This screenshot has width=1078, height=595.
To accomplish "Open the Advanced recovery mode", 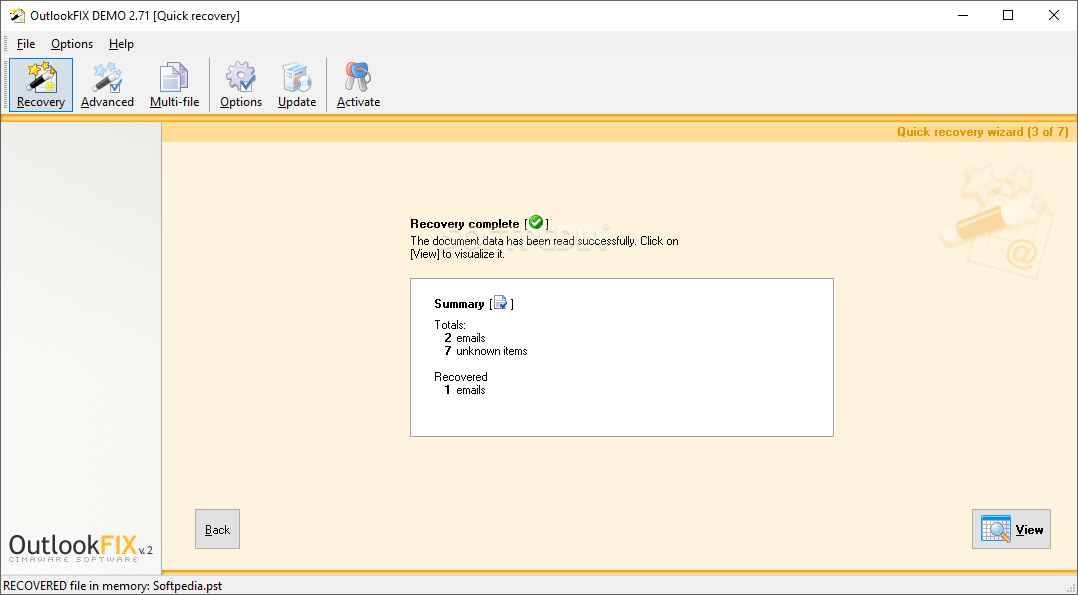I will [x=107, y=85].
